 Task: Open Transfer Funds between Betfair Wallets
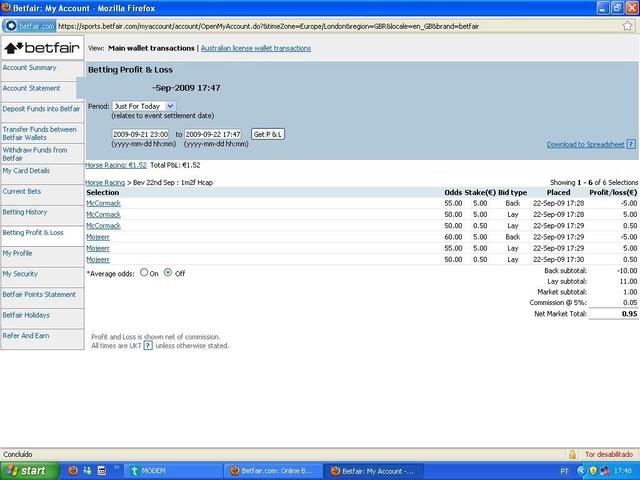40,133
